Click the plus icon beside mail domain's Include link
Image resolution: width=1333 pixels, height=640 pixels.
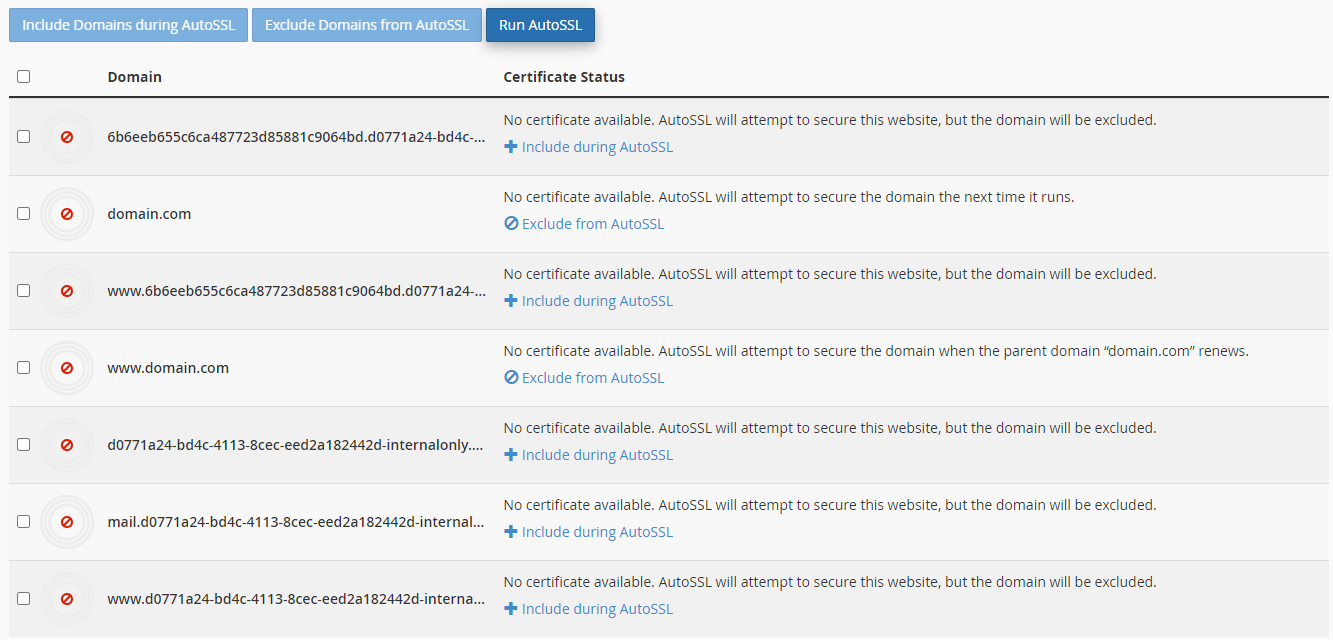point(511,531)
